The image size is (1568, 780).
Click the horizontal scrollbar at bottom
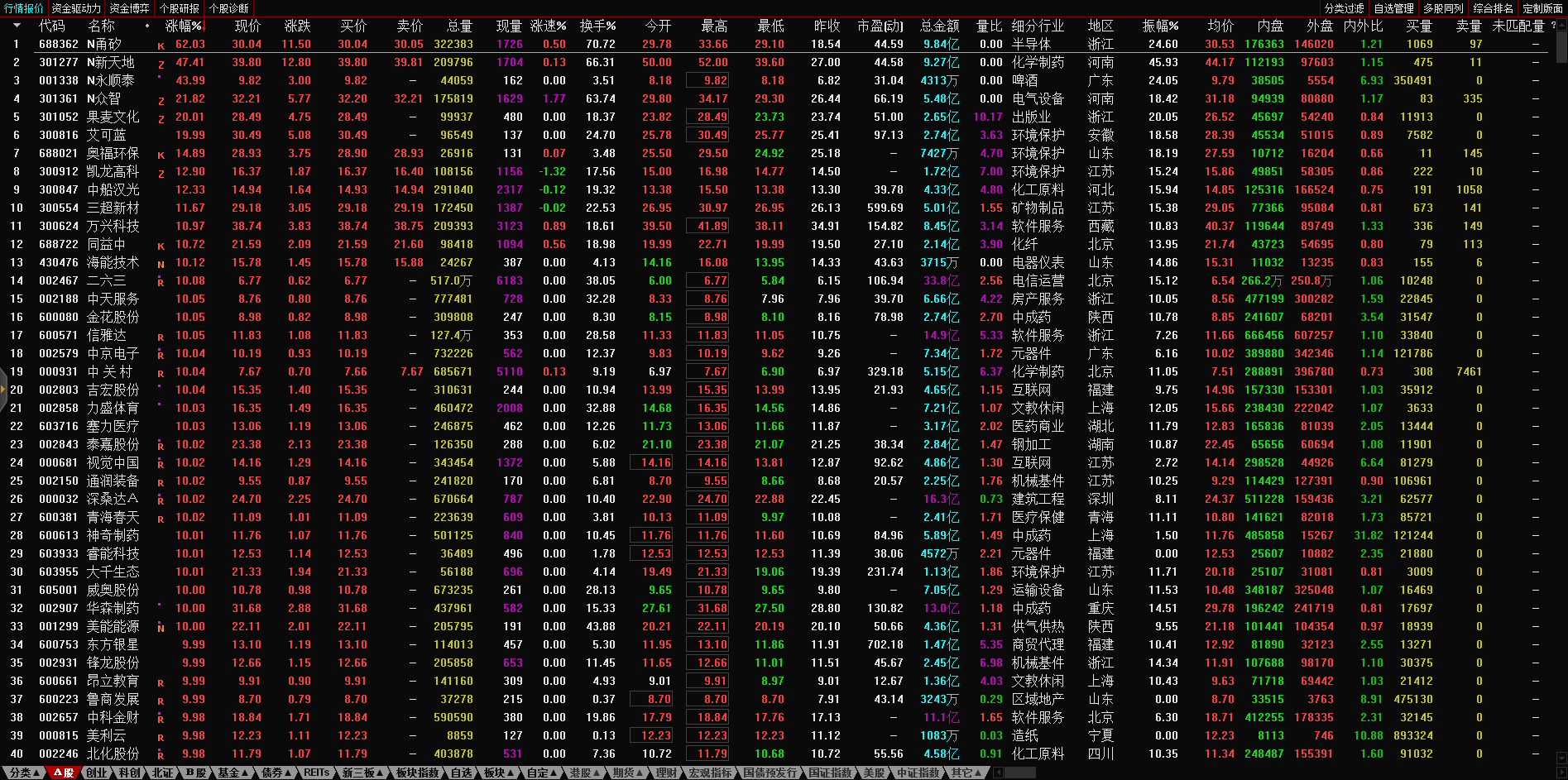[x=1019, y=773]
